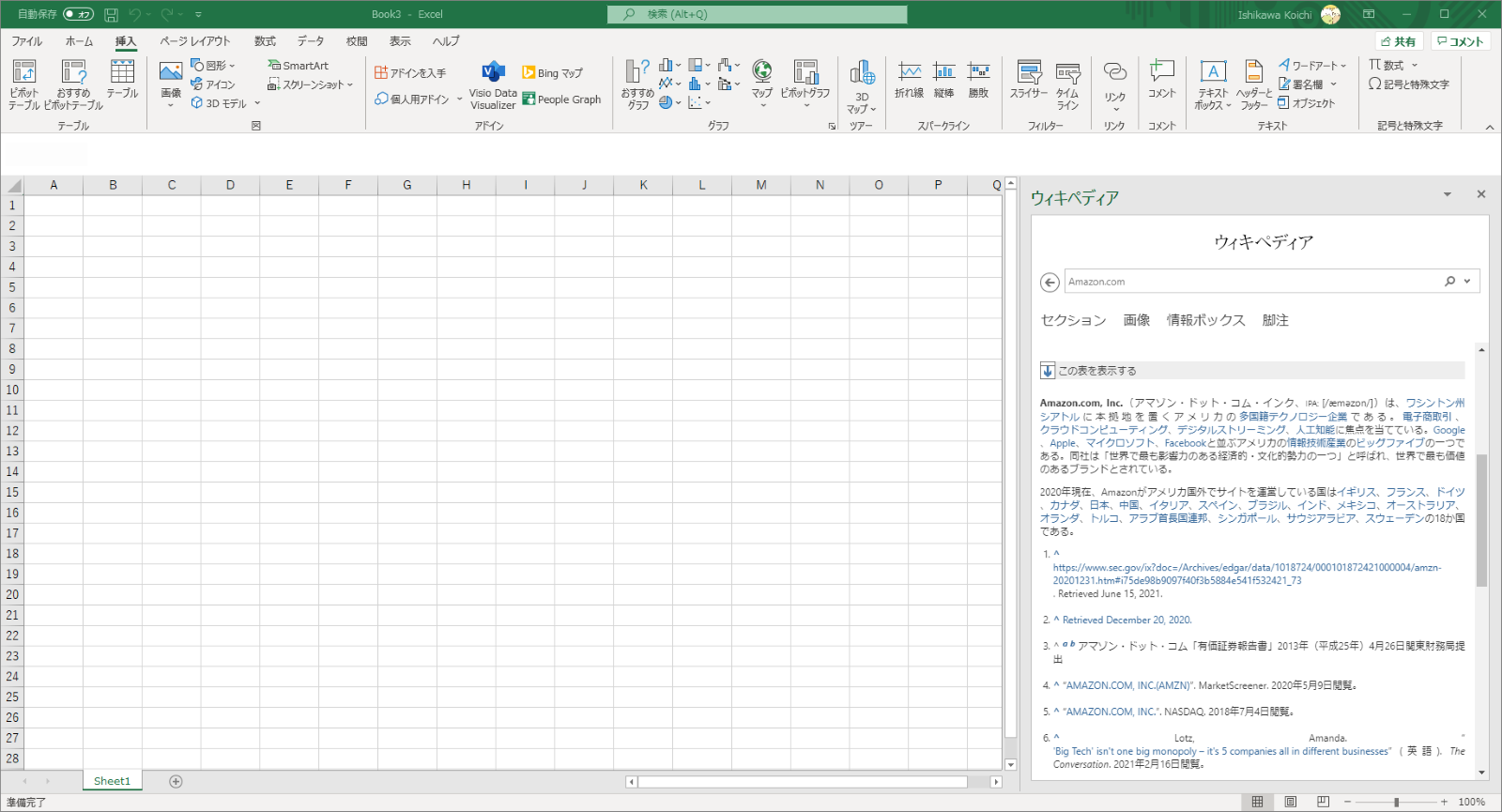Switch to Normal view in status bar
1502x812 pixels.
tap(1257, 802)
